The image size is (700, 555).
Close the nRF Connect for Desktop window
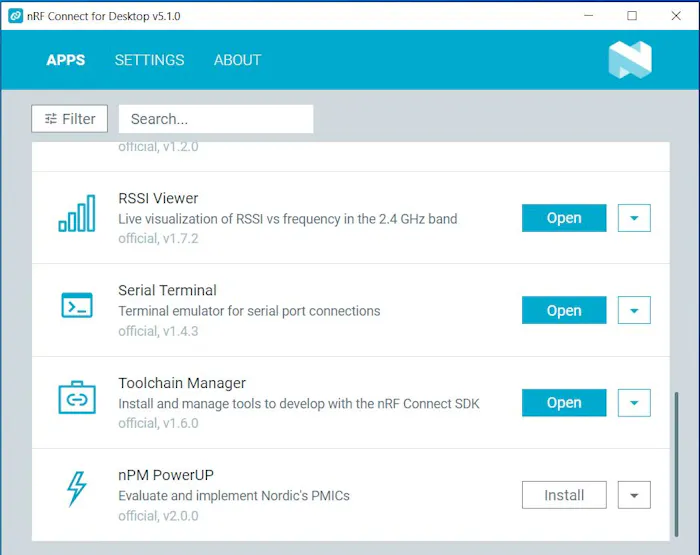point(676,16)
